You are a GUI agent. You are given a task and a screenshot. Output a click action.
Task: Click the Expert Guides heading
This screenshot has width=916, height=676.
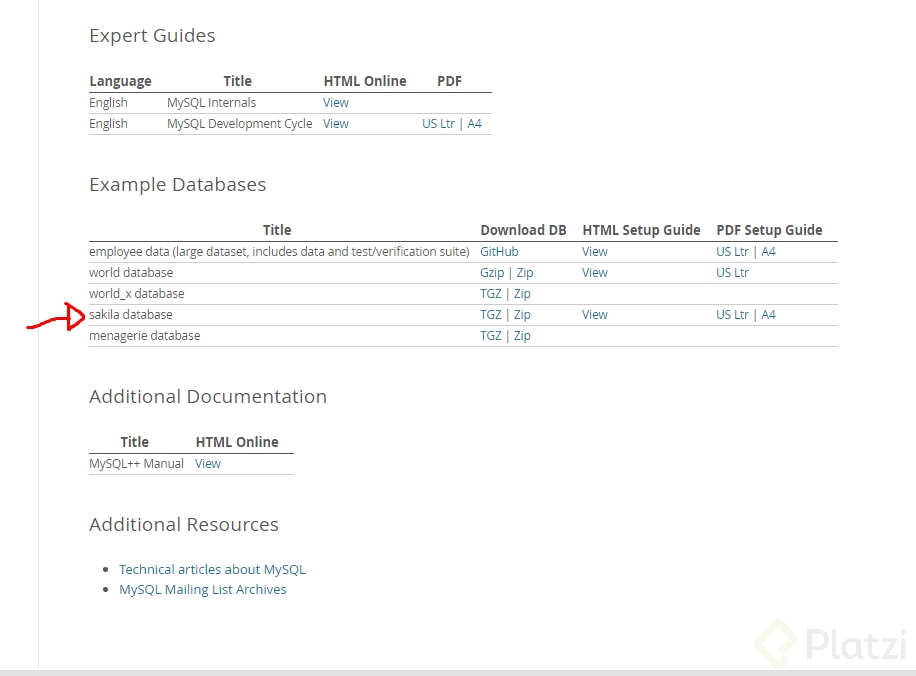click(152, 36)
